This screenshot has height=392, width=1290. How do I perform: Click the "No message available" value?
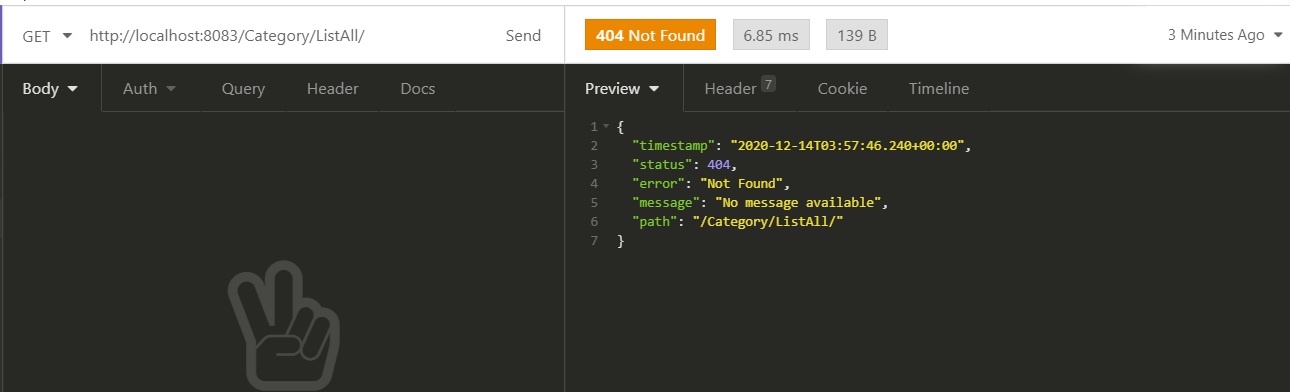tap(799, 203)
